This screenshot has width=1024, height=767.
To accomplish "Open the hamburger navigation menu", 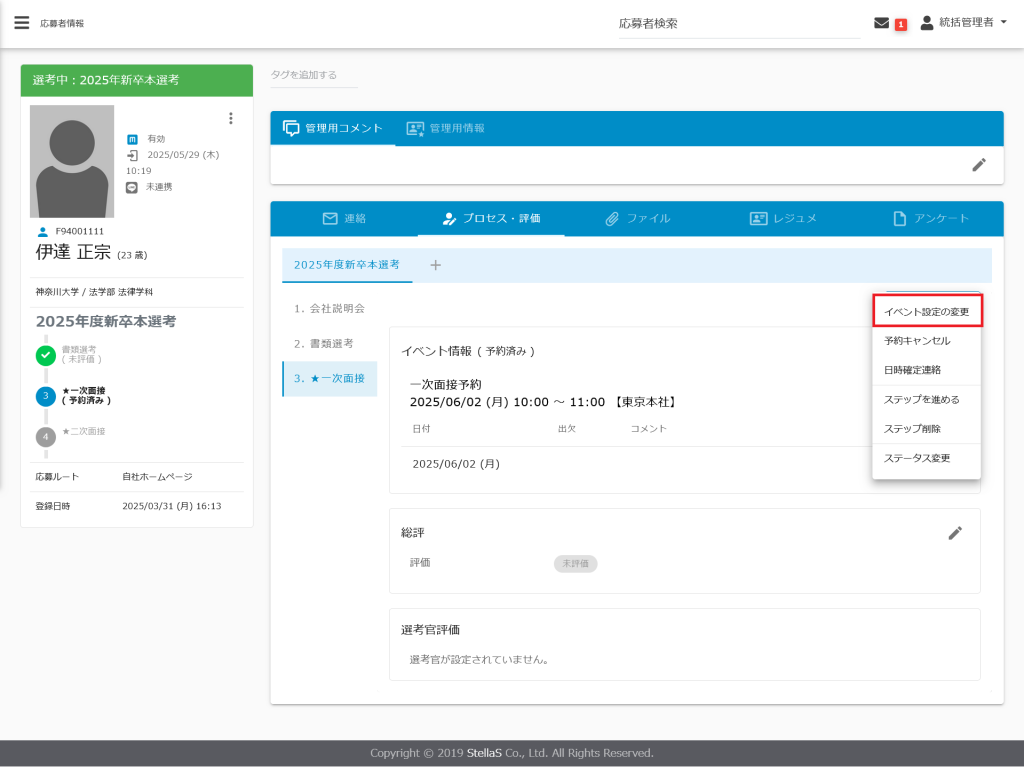I will click(21, 23).
